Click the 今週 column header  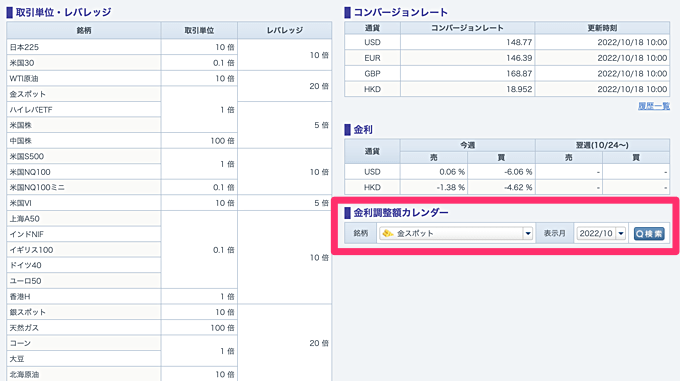click(468, 145)
